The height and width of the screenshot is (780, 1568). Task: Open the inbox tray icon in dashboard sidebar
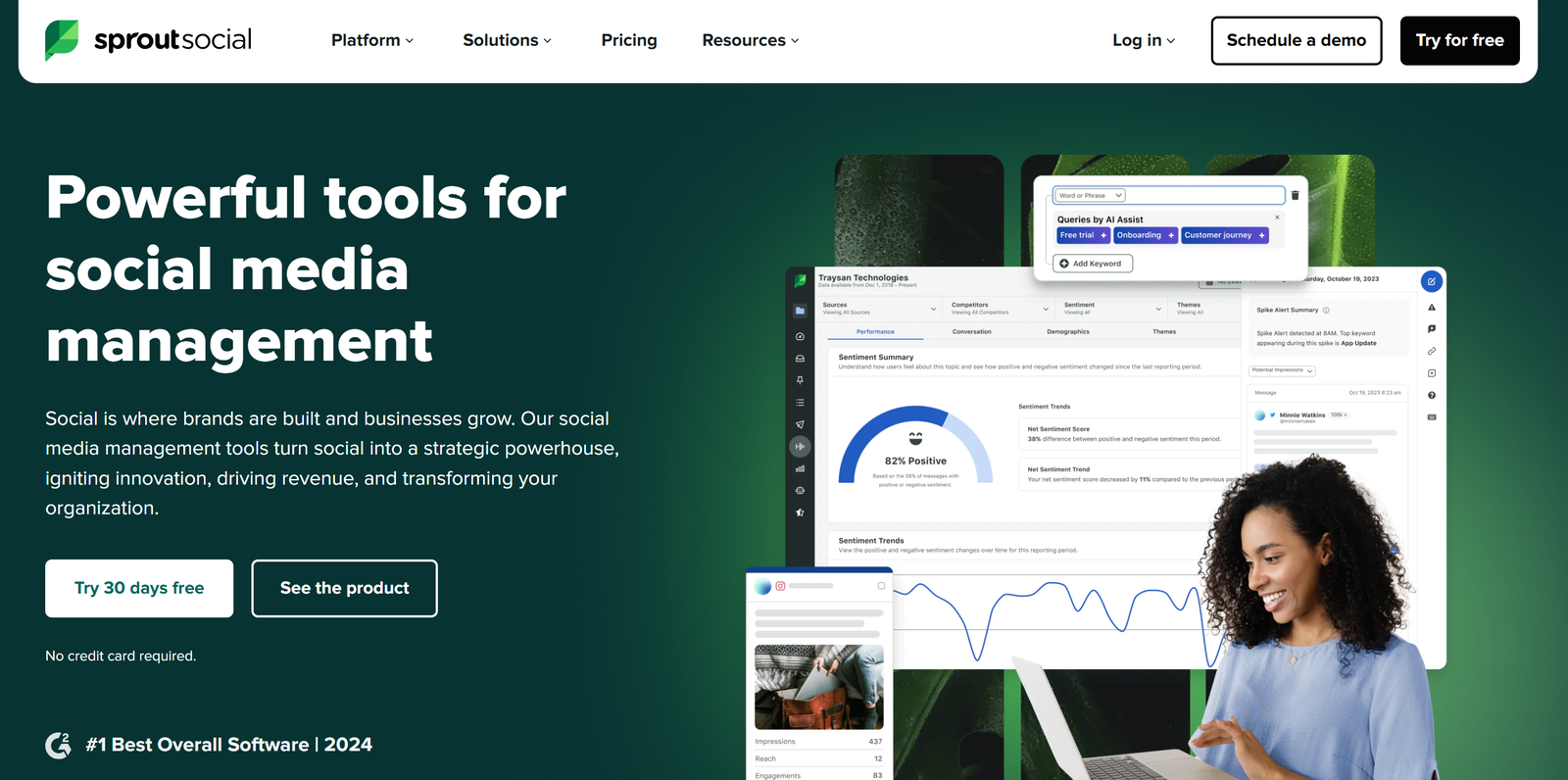800,359
